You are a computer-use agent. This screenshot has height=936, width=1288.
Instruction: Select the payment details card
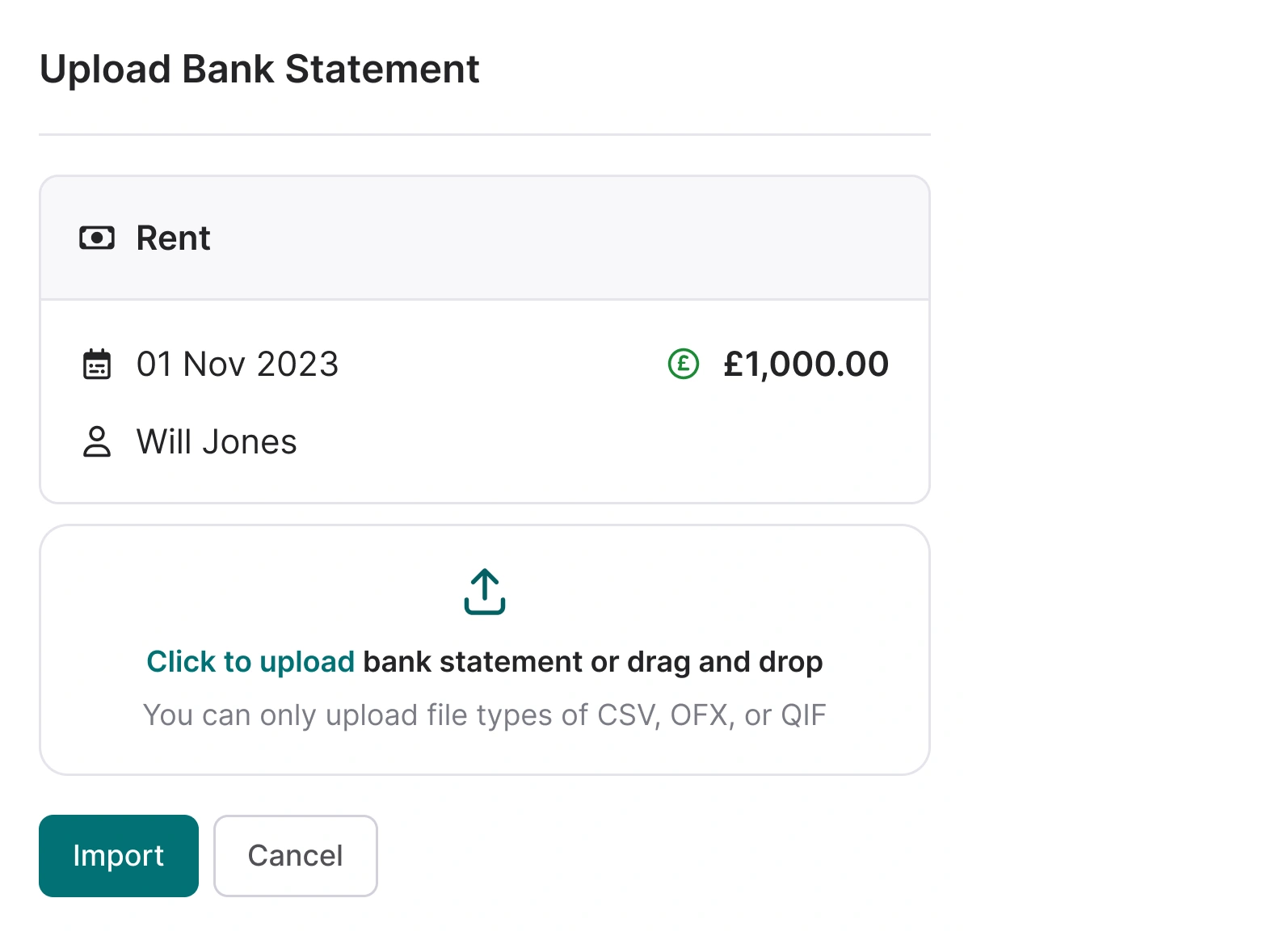click(x=484, y=337)
